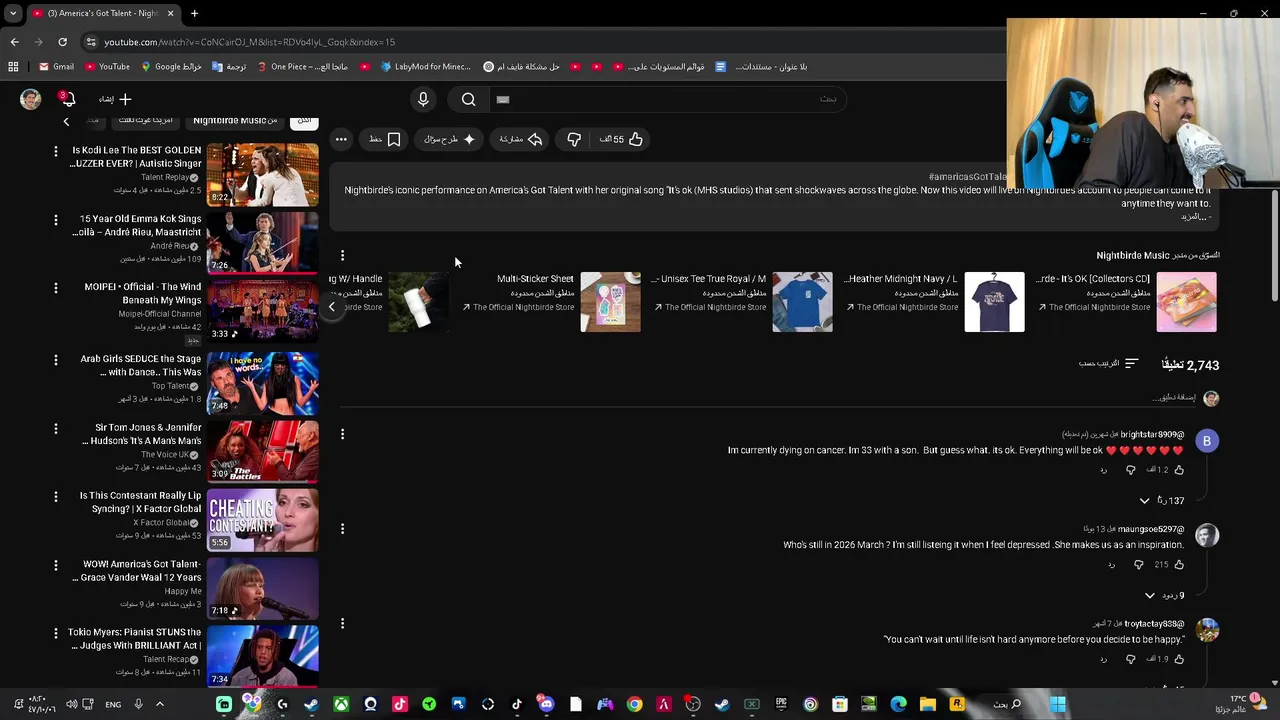Like brightstar8909's comment
Image resolution: width=1280 pixels, height=720 pixels.
pyautogui.click(x=1179, y=470)
